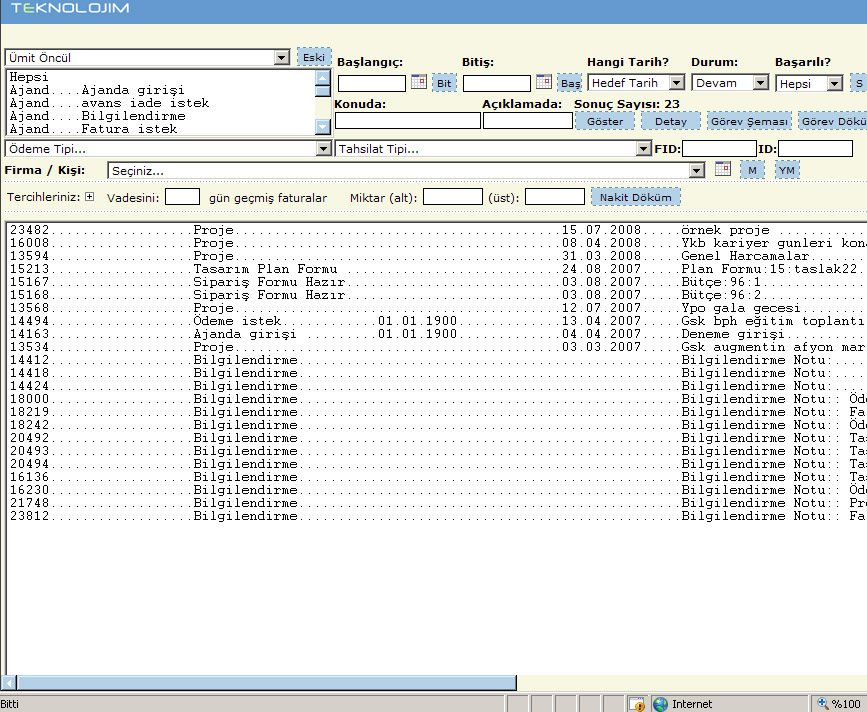Click Internet zone globe icon in status bar

pyautogui.click(x=660, y=704)
